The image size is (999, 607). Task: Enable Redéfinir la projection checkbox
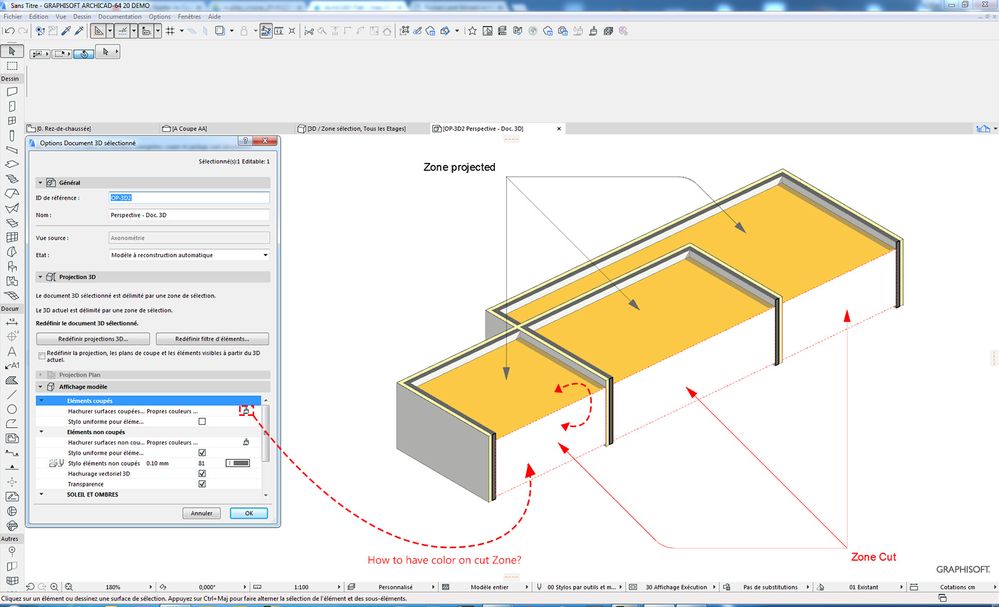pos(41,354)
